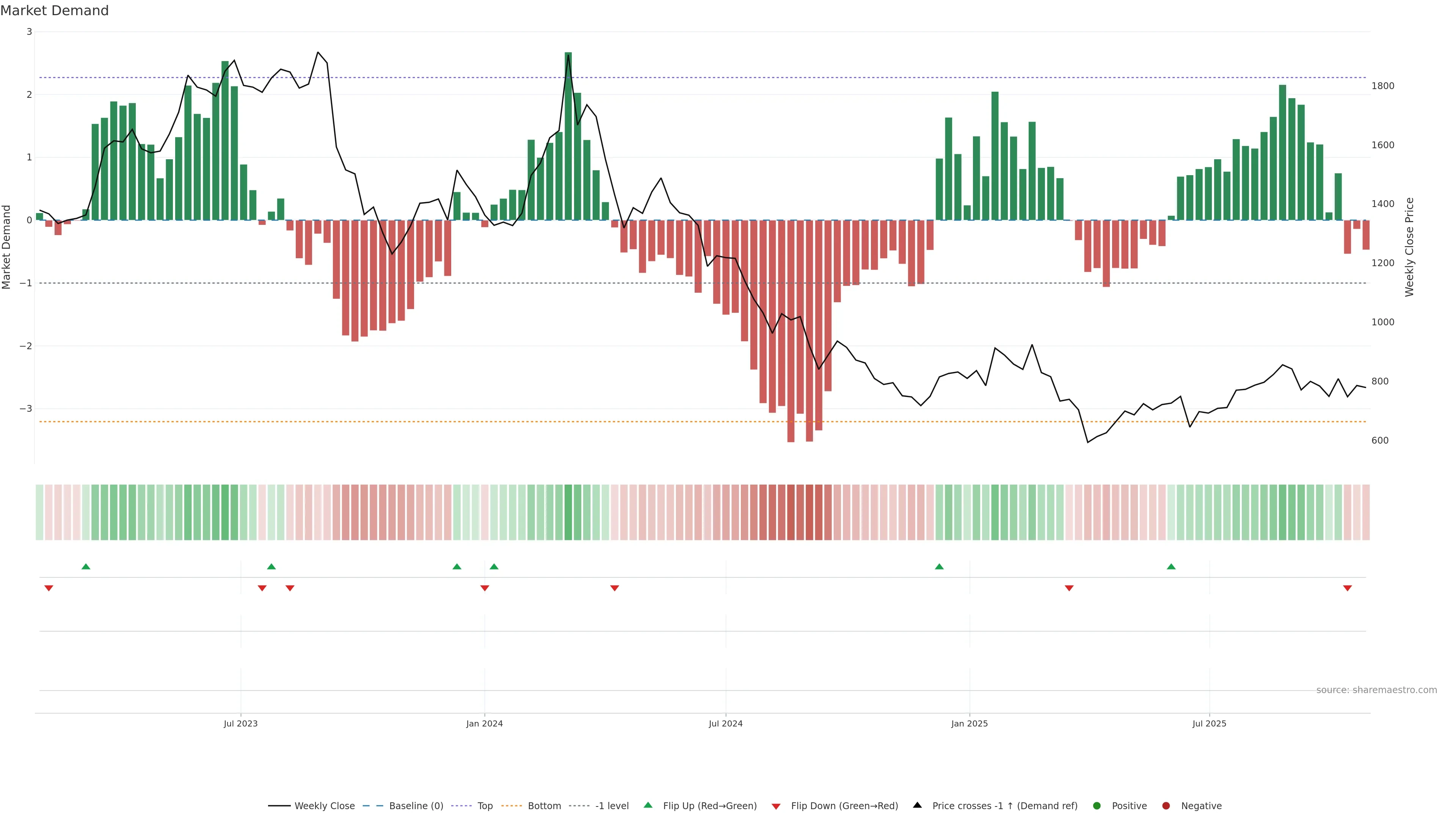
Task: Click the Jan 2024 x-axis label
Action: (485, 723)
